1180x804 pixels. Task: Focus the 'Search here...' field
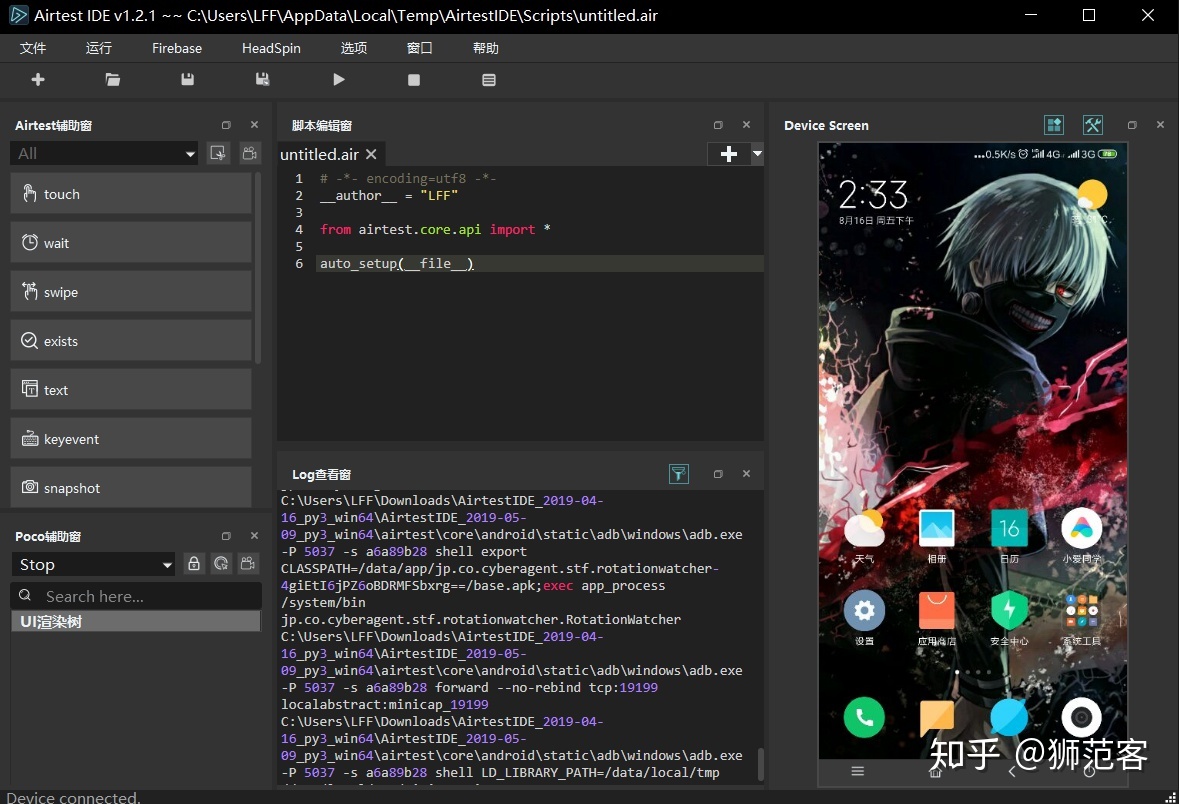tap(136, 596)
